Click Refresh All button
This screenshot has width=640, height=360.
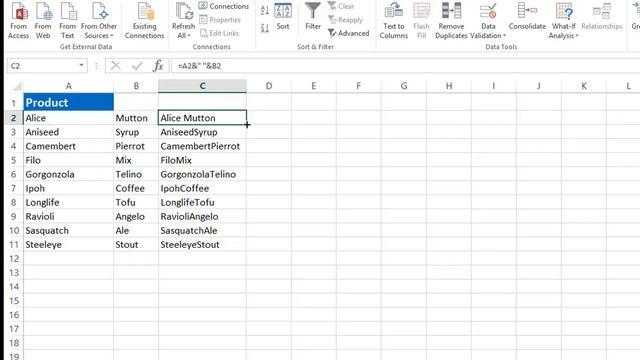183,20
